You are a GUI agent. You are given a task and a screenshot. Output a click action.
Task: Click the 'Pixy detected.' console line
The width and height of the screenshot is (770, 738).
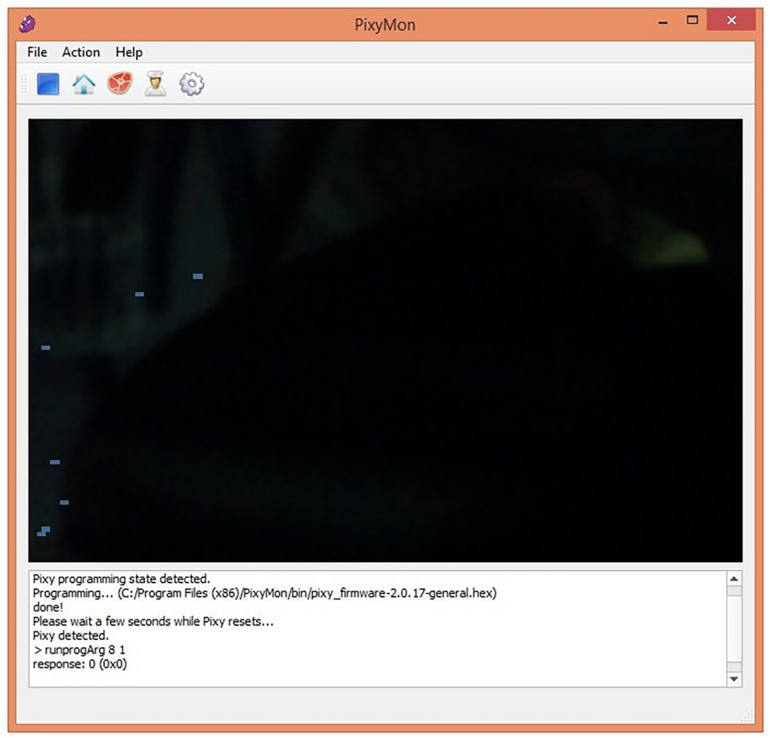[71, 636]
